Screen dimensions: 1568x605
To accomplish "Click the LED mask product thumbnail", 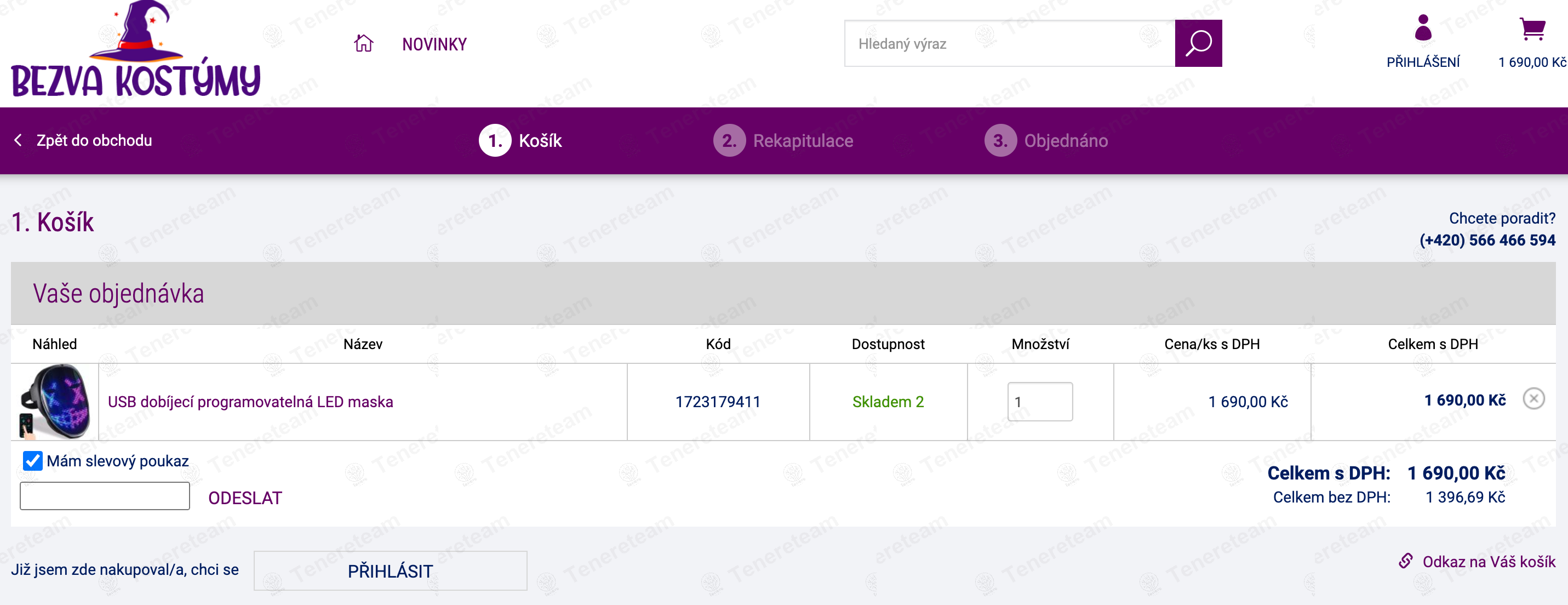I will coord(55,402).
